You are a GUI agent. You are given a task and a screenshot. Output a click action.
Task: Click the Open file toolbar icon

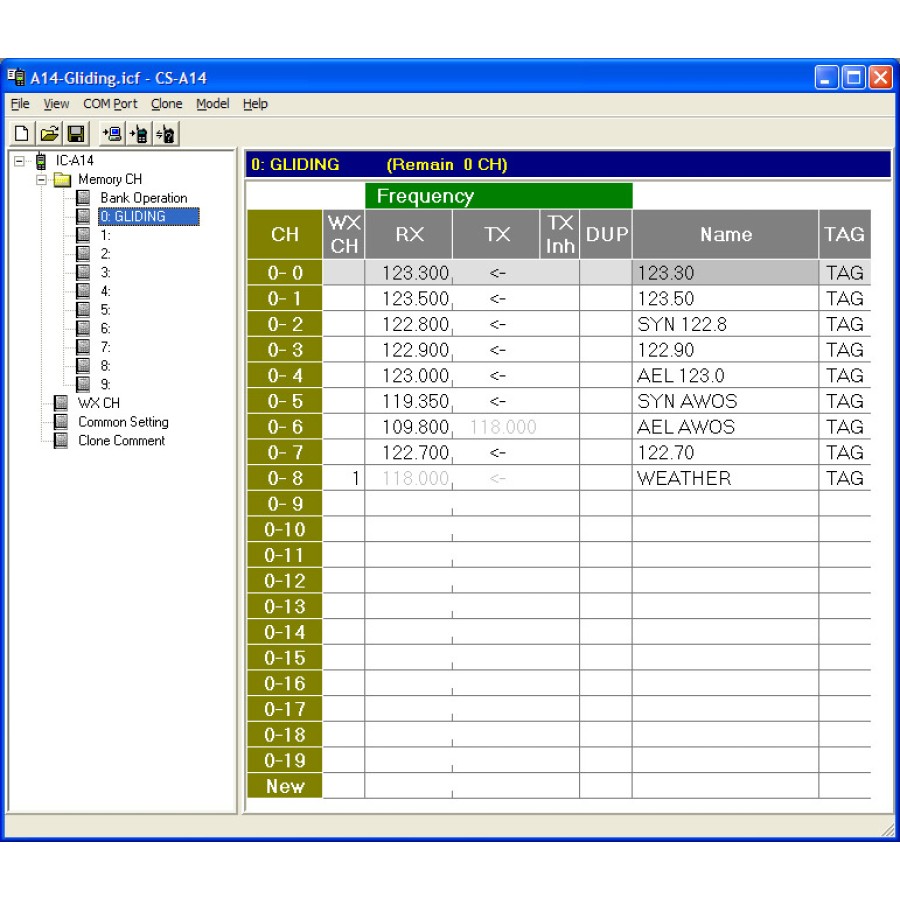coord(49,134)
